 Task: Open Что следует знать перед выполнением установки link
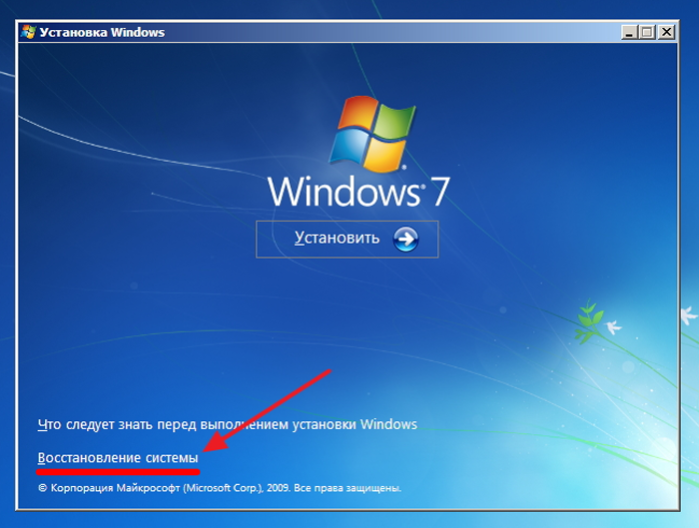click(x=227, y=424)
